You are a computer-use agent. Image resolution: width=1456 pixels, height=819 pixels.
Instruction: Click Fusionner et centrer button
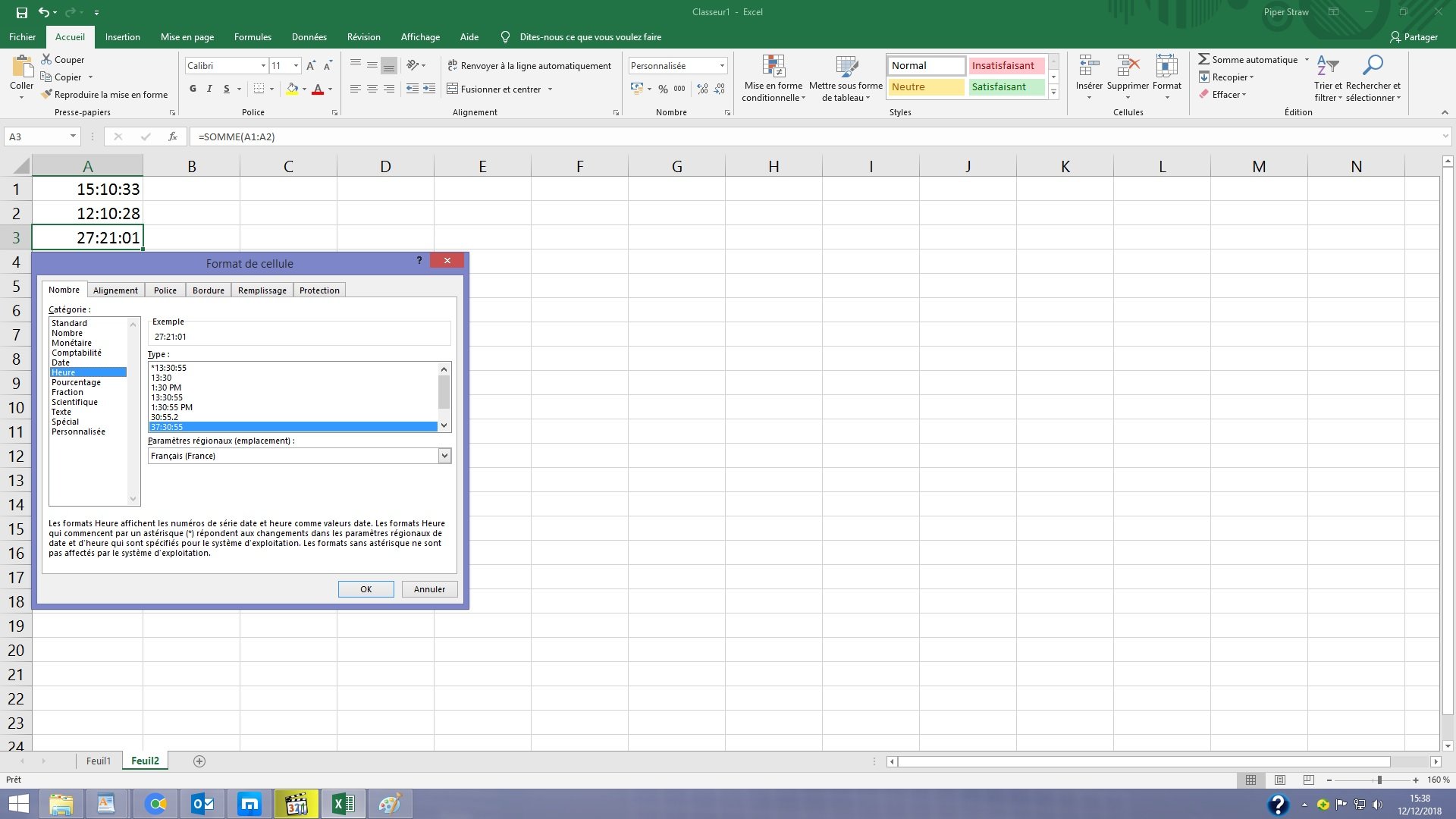(x=494, y=89)
